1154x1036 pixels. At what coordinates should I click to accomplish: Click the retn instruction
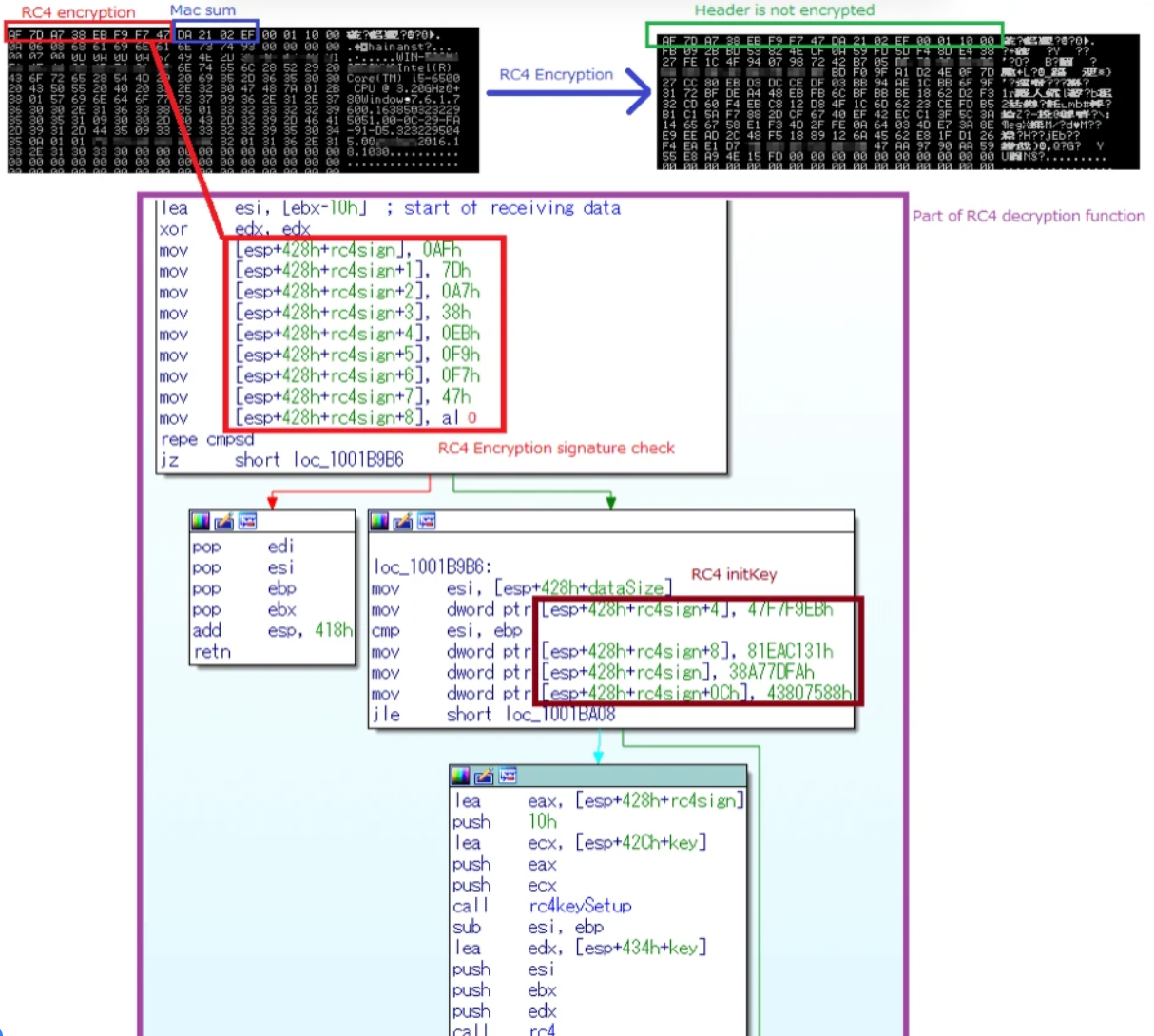coord(212,652)
